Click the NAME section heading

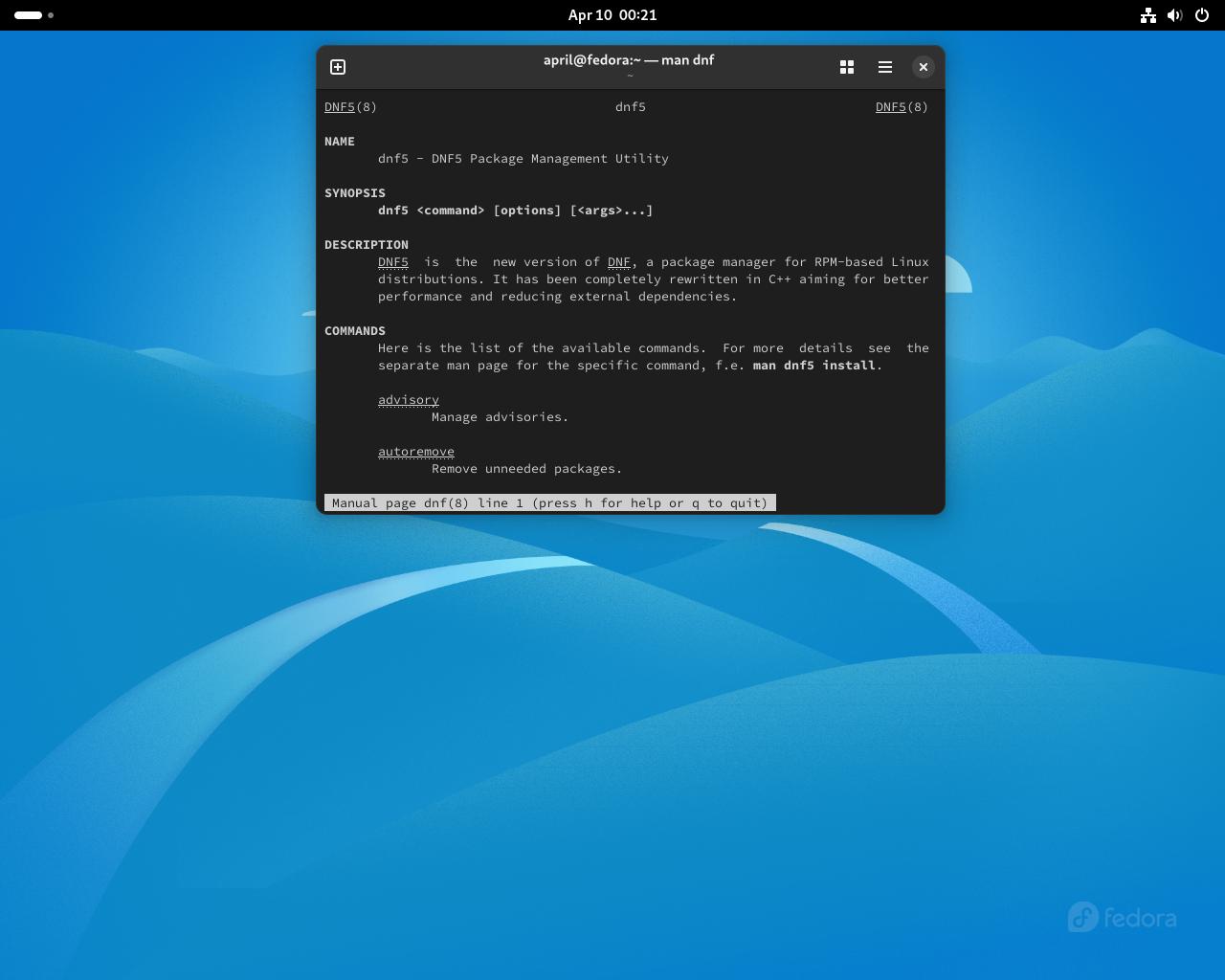click(x=340, y=142)
